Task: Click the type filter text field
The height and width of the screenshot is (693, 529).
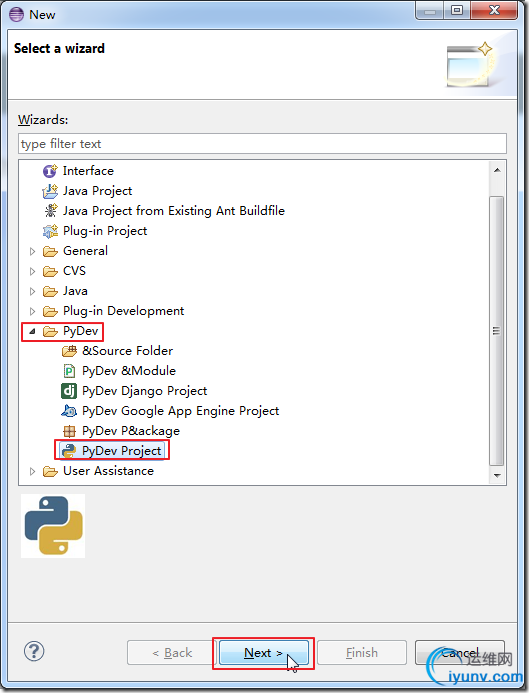Action: point(262,144)
